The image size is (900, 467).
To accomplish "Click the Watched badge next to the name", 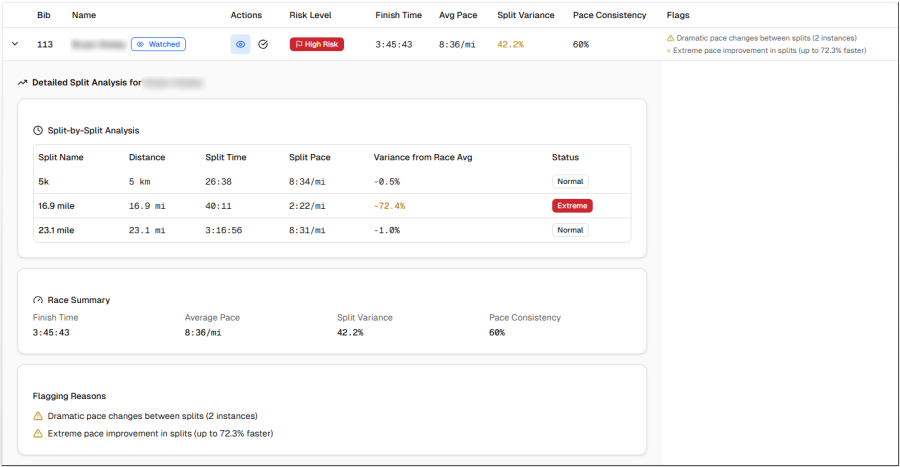I will (x=158, y=44).
